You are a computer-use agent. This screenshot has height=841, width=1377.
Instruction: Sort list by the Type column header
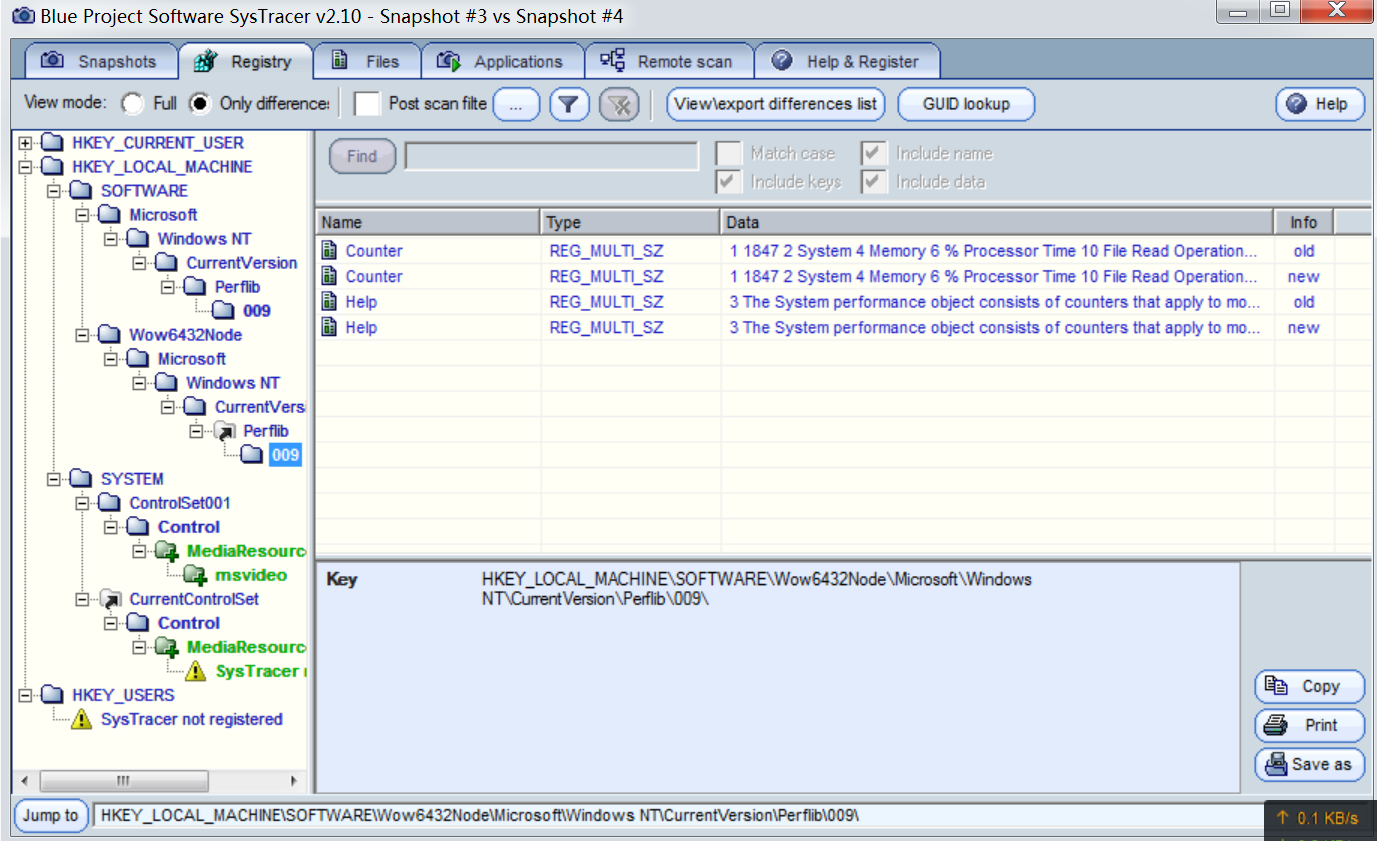tap(630, 222)
